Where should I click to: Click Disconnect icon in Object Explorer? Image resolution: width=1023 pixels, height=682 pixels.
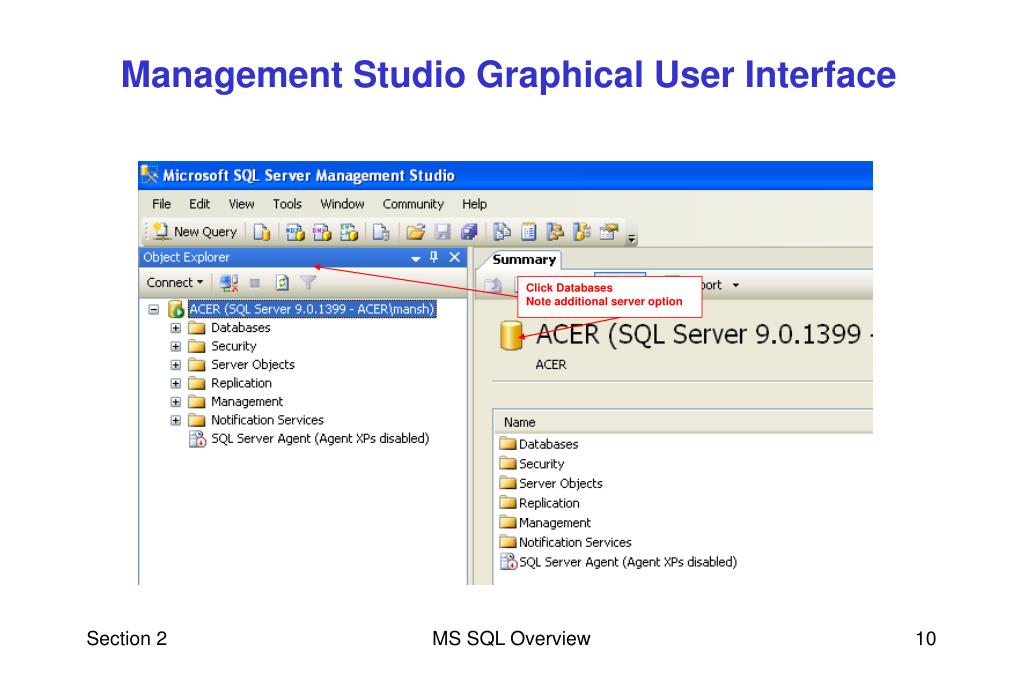229,283
